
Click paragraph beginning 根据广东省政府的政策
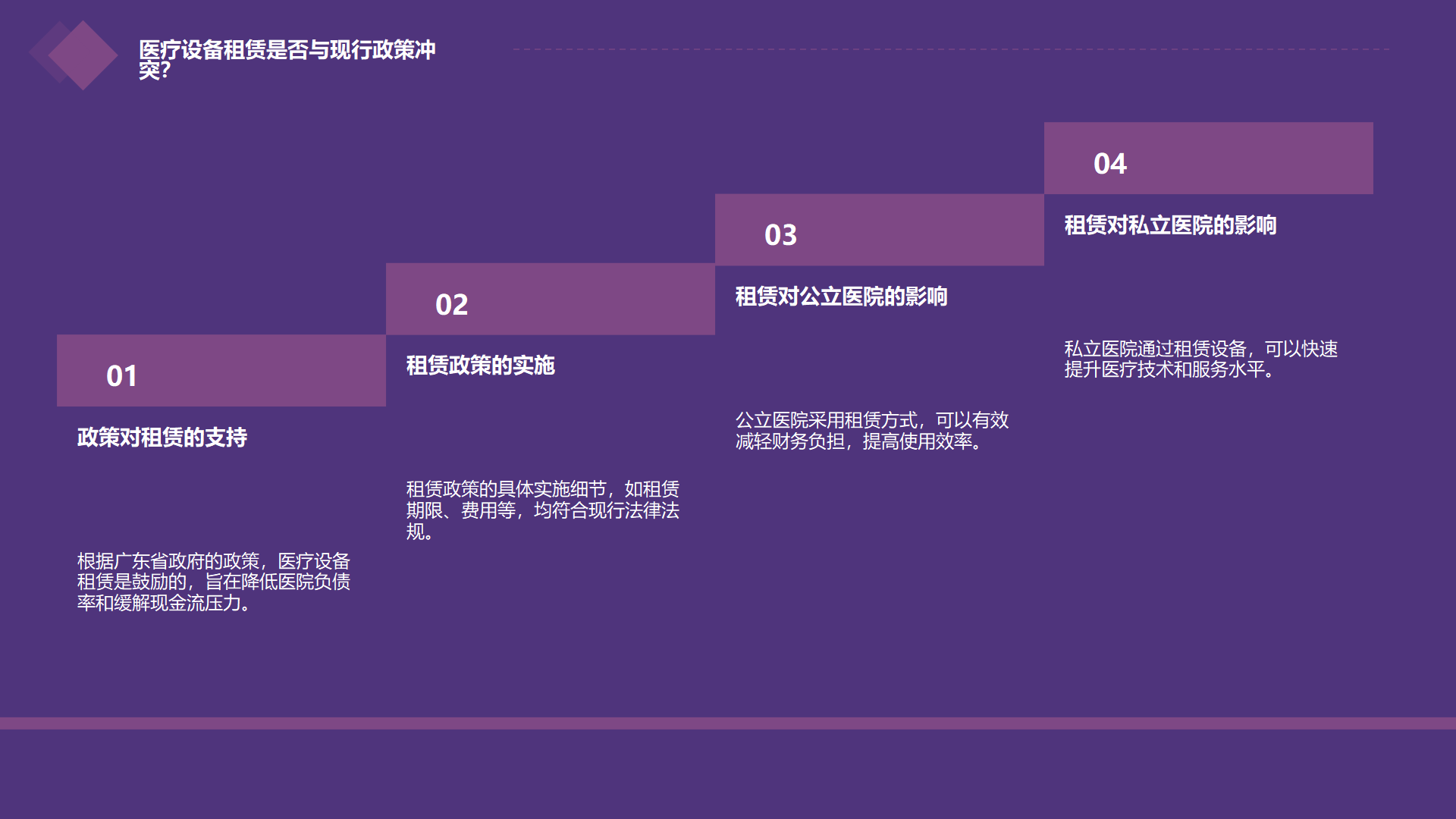pos(213,582)
